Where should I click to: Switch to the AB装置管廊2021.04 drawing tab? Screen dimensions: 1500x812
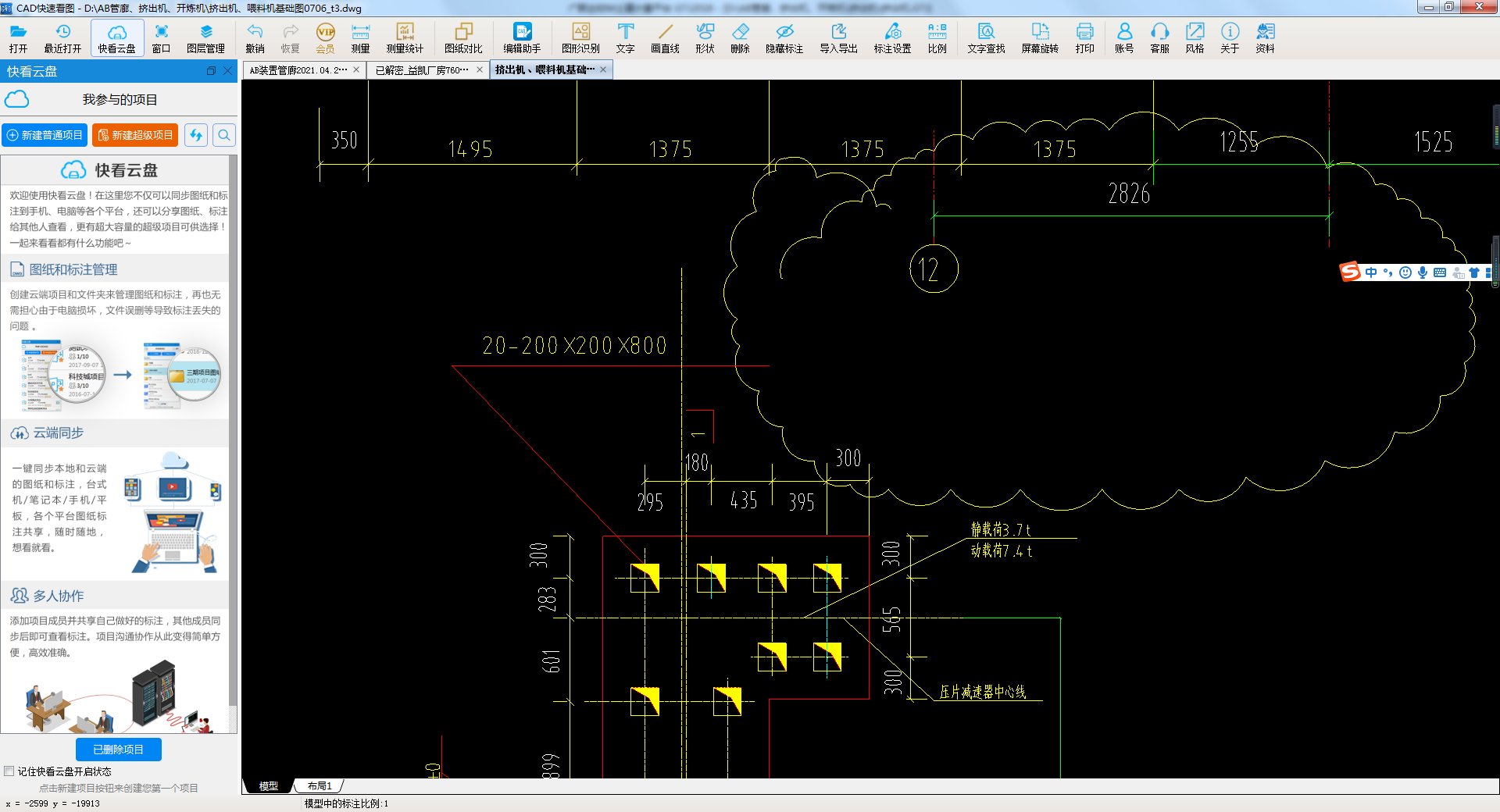(x=298, y=70)
